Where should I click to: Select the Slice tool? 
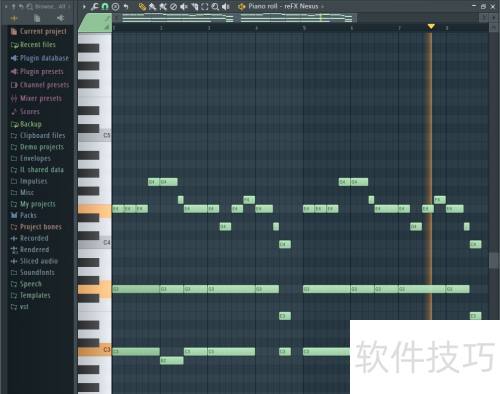195,6
